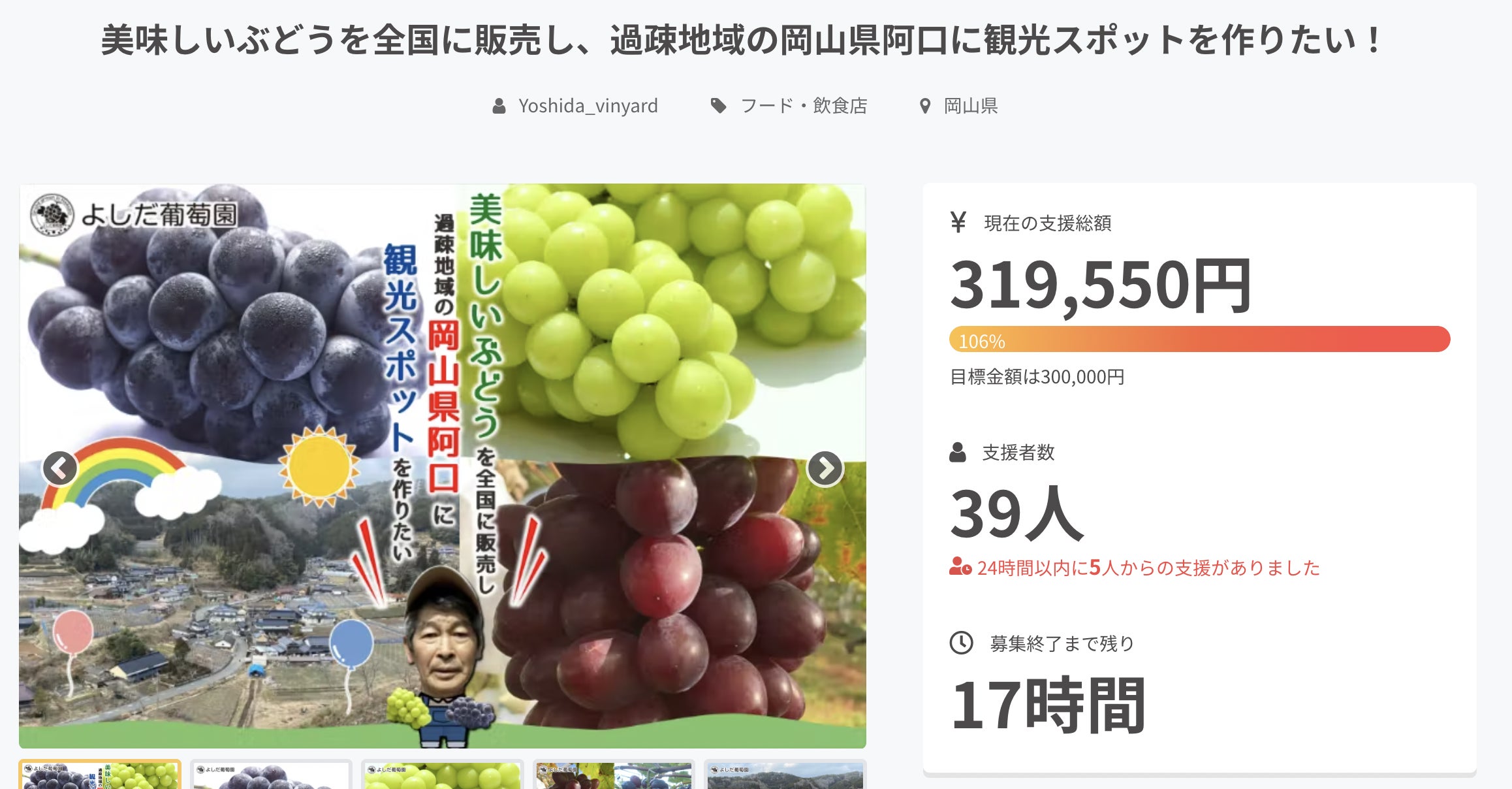Open the 岡山県 location link
This screenshot has height=789, width=1512.
[x=971, y=106]
